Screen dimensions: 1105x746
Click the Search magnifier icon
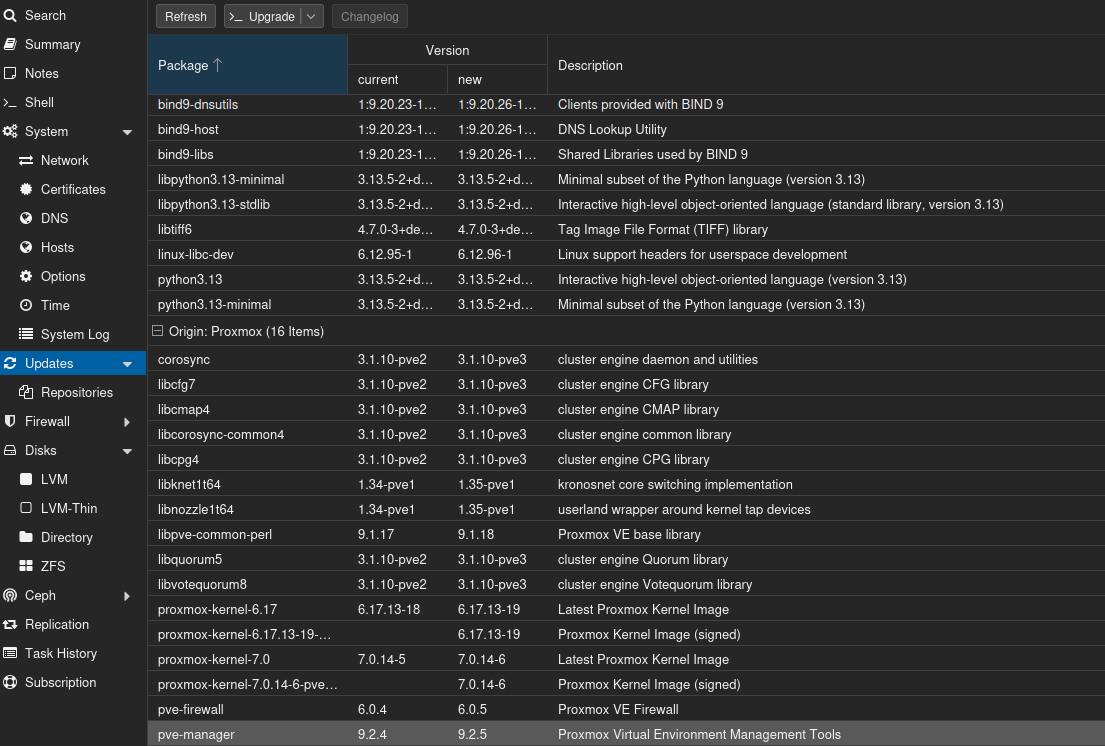click(10, 15)
